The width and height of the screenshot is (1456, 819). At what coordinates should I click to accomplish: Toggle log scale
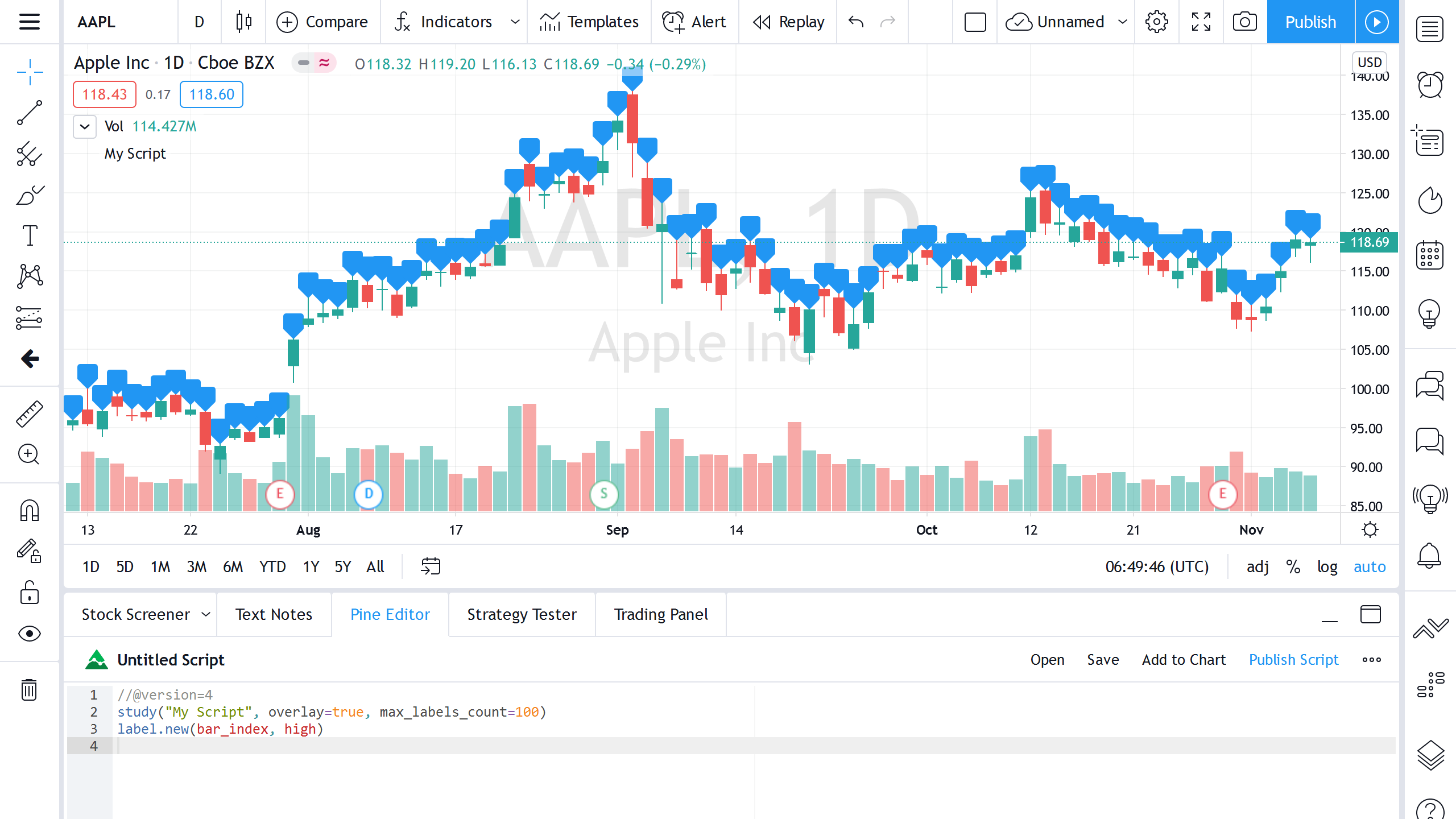click(x=1327, y=566)
